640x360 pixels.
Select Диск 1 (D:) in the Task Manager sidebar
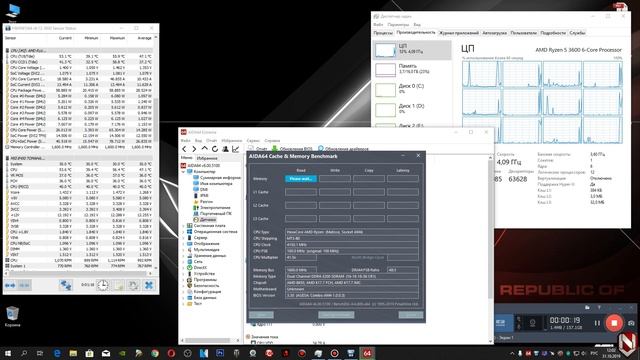coord(412,109)
